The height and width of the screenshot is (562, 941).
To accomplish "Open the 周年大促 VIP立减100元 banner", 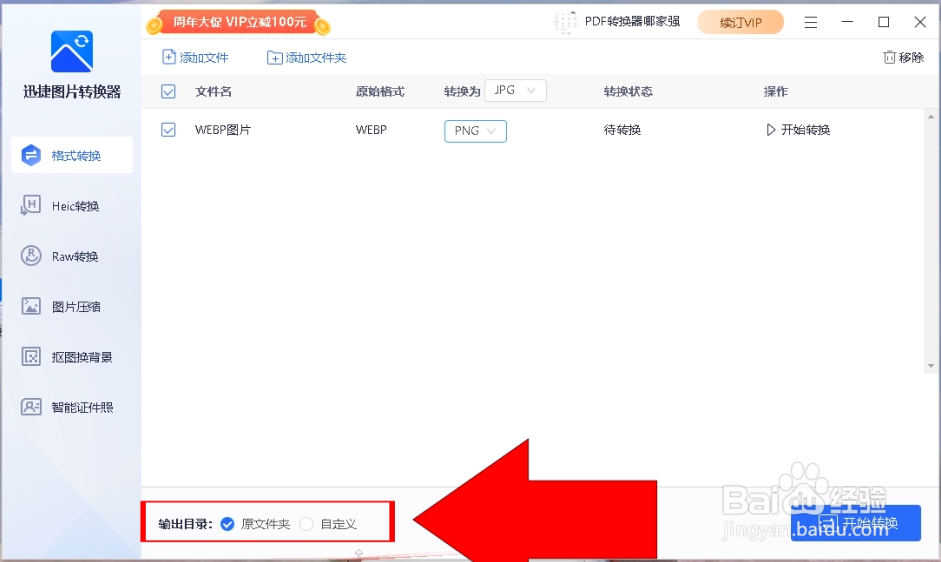I will (x=239, y=22).
